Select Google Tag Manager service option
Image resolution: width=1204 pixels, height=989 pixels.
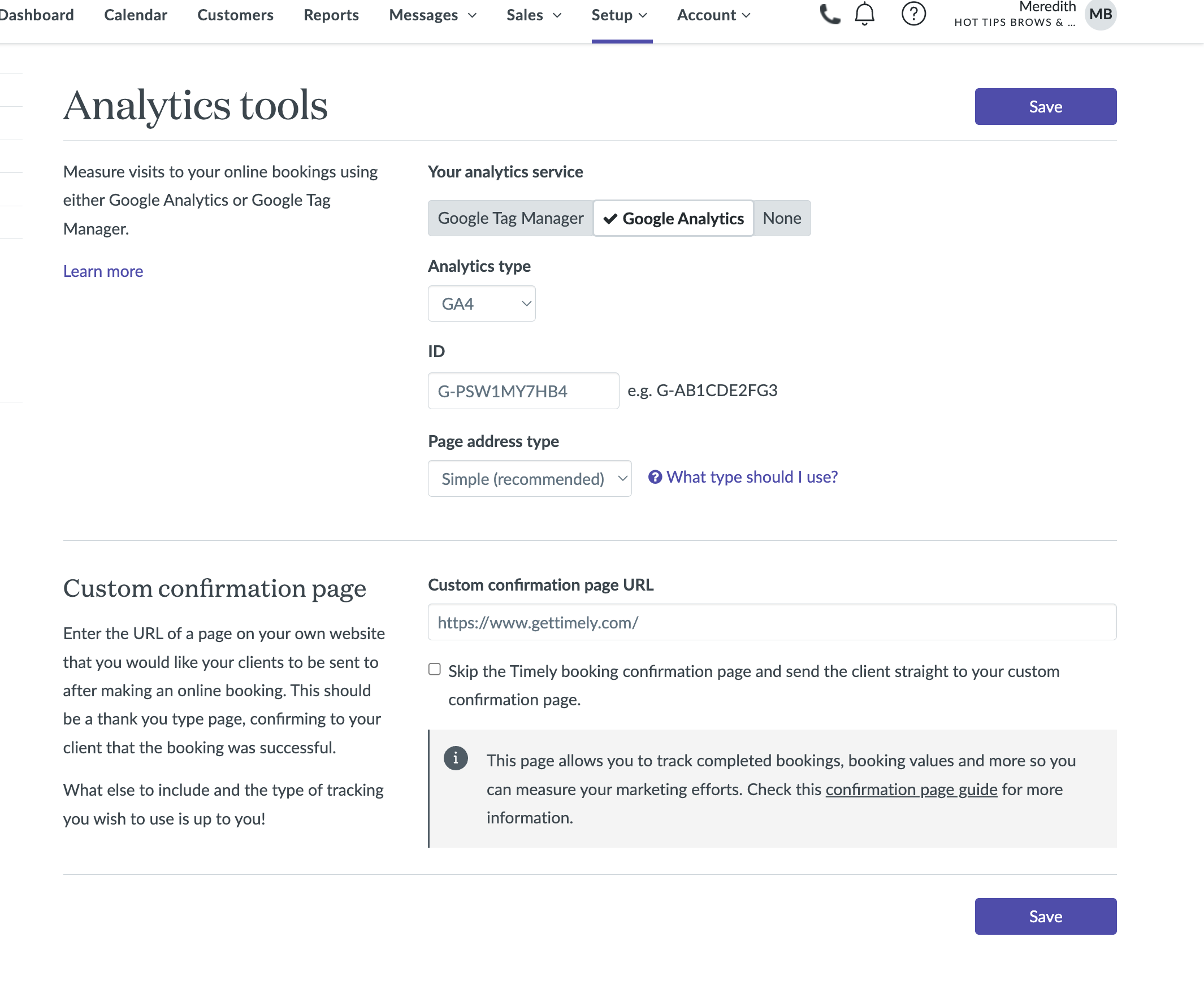[x=510, y=218]
